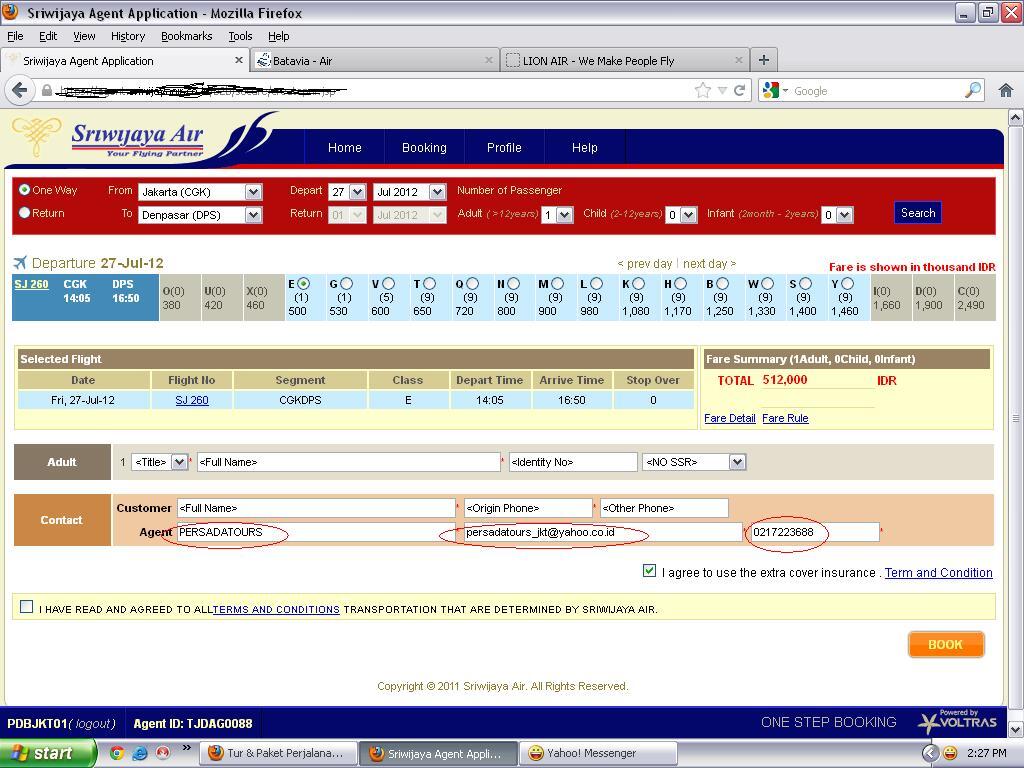Launch Chrome from the quick launch bar

117,753
